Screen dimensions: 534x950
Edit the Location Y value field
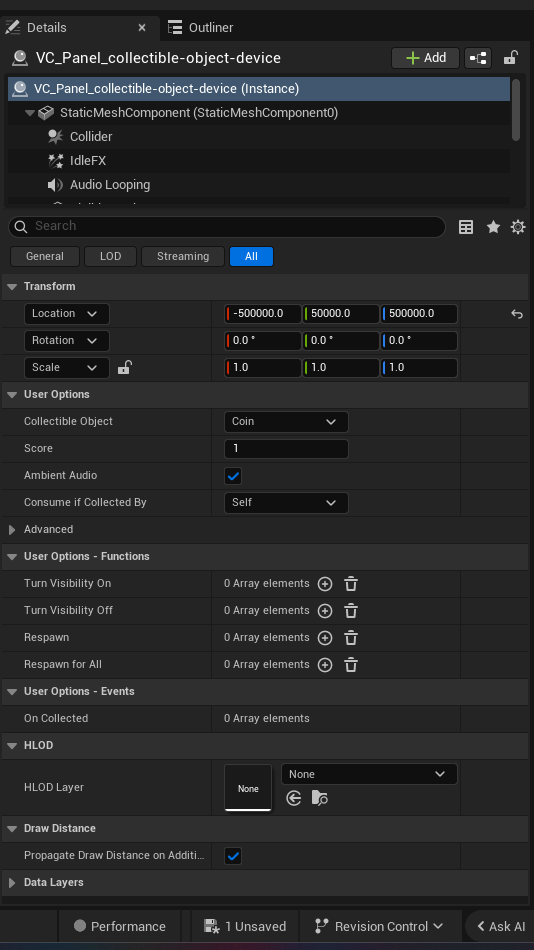coord(341,314)
